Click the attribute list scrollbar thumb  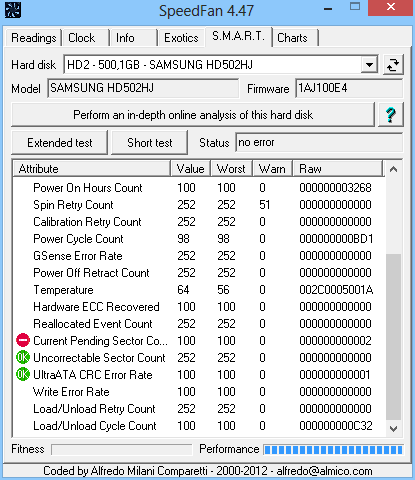[x=393, y=337]
